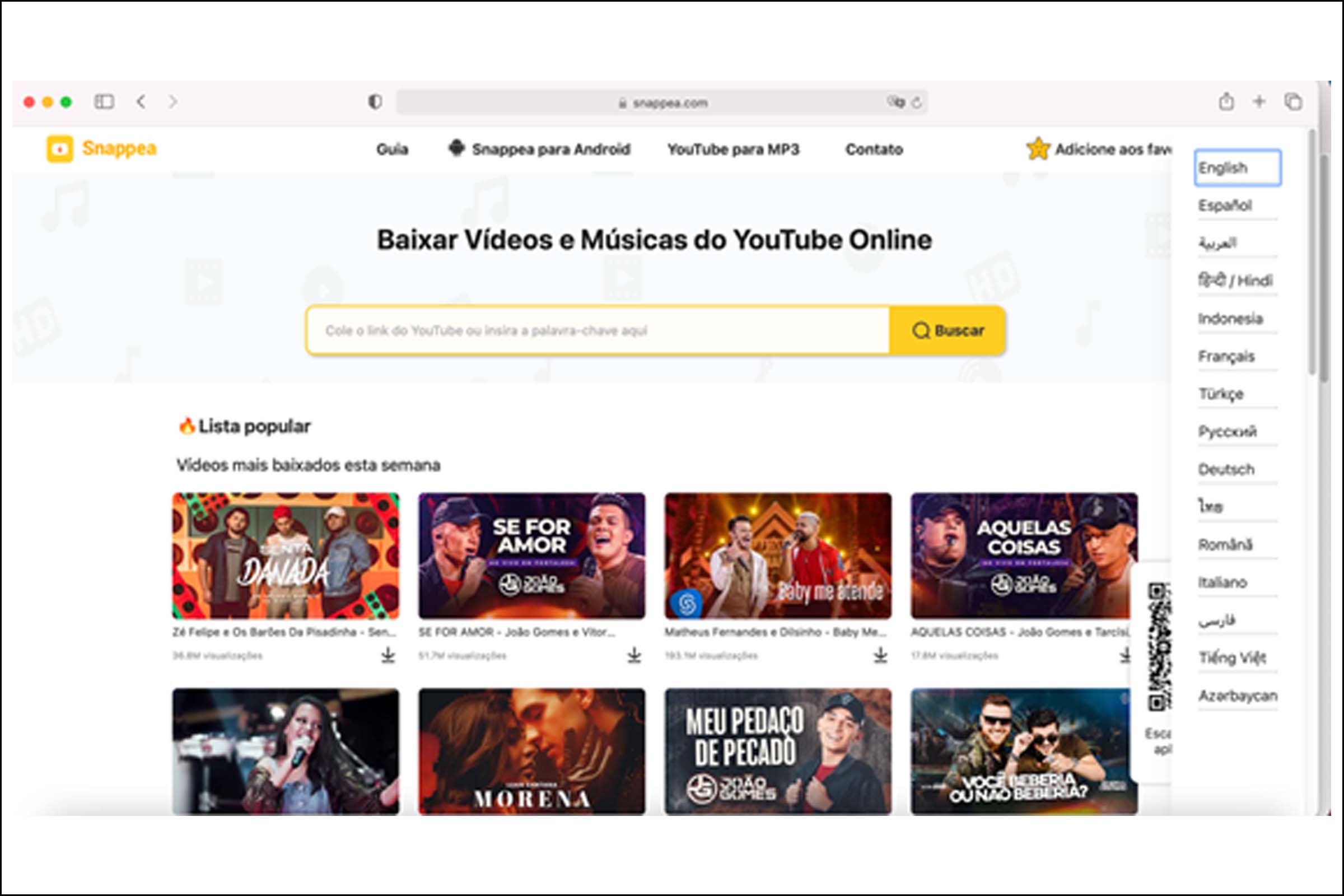Screen dimensions: 1344x896
Task: Switch the site language to Español
Action: pos(1226,205)
